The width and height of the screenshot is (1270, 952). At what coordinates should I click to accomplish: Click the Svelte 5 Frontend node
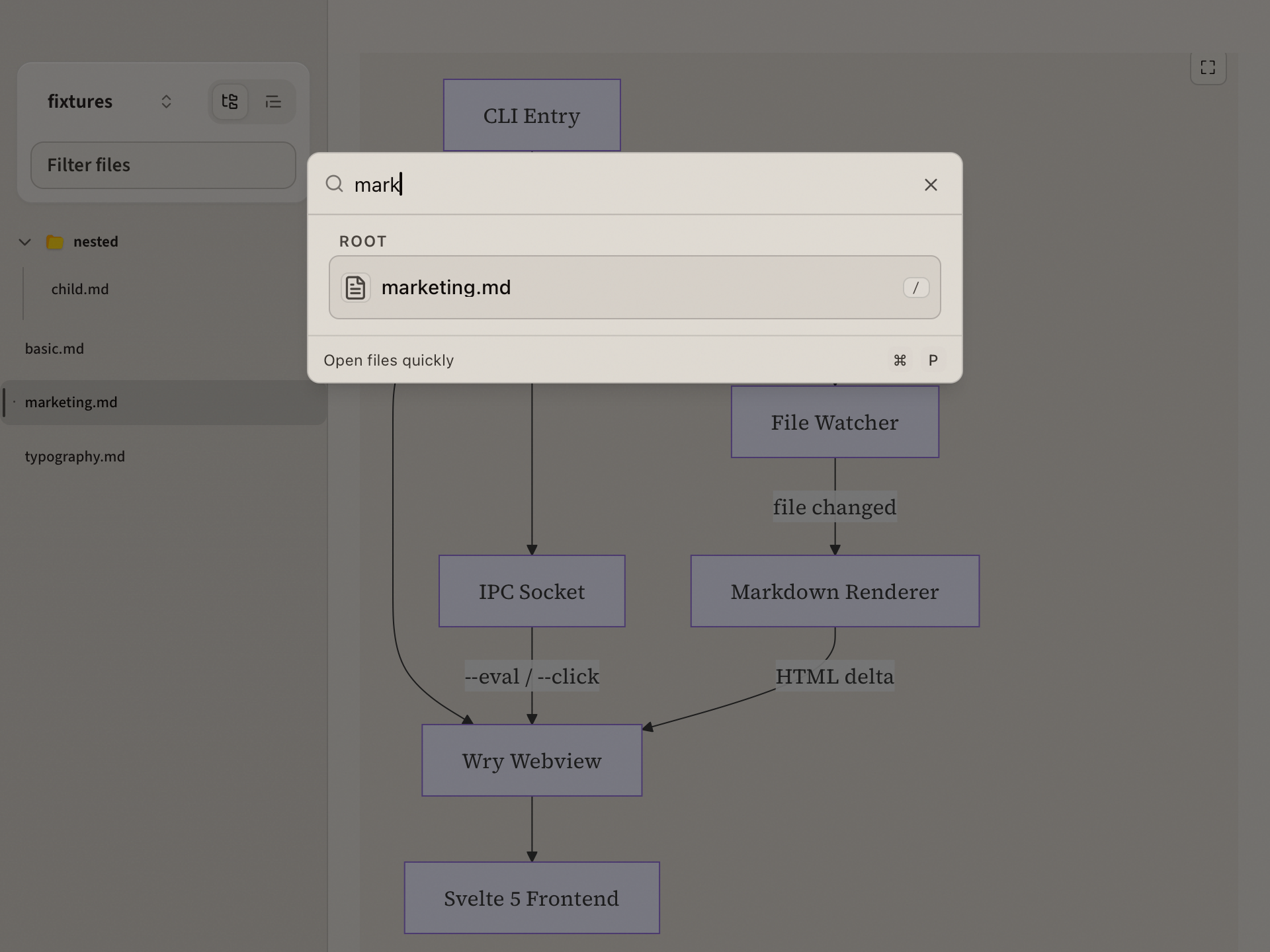pyautogui.click(x=531, y=898)
